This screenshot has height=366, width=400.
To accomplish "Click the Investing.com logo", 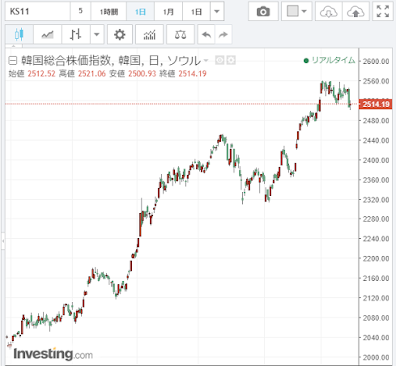I will tap(53, 353).
